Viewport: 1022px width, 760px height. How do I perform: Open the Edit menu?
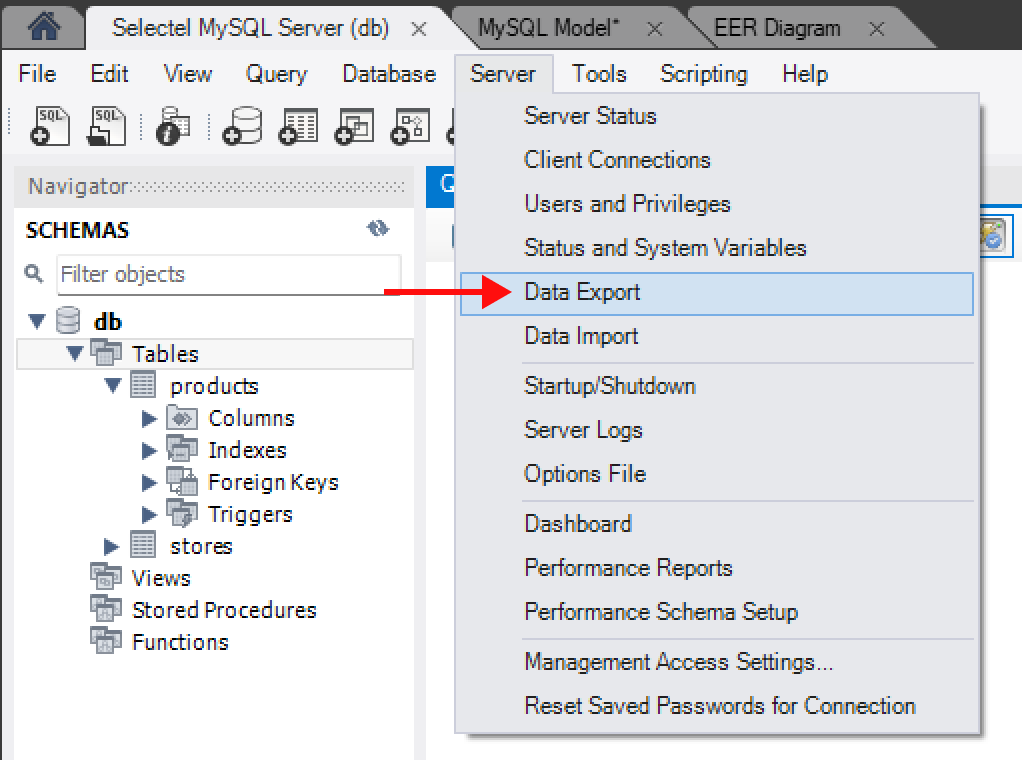pos(110,74)
